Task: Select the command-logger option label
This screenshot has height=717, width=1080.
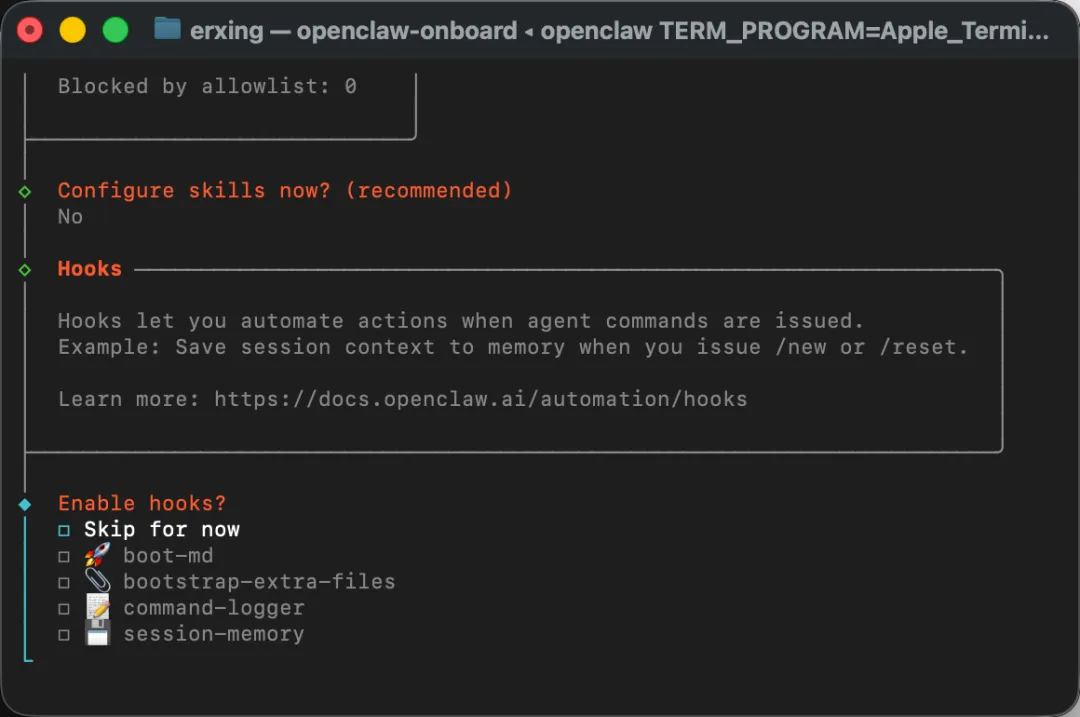Action: 214,608
